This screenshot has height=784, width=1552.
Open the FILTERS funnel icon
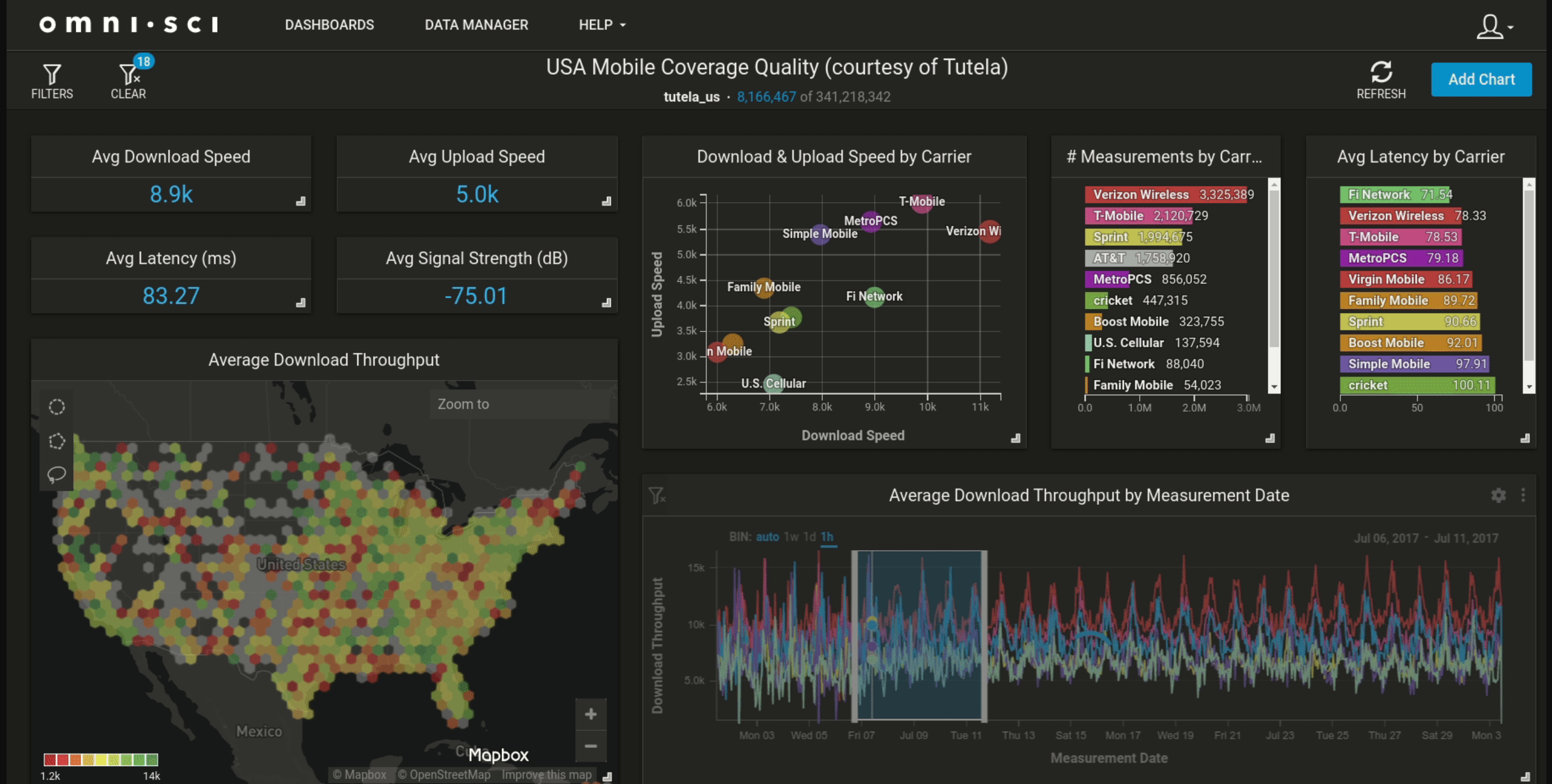[x=52, y=75]
